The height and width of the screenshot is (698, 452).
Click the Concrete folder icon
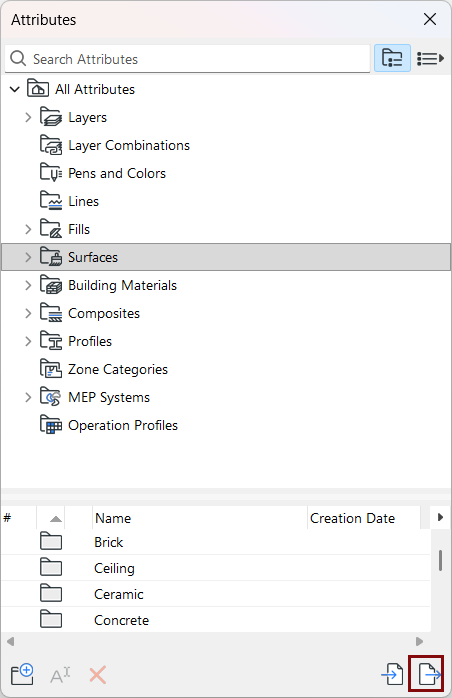[x=51, y=619]
